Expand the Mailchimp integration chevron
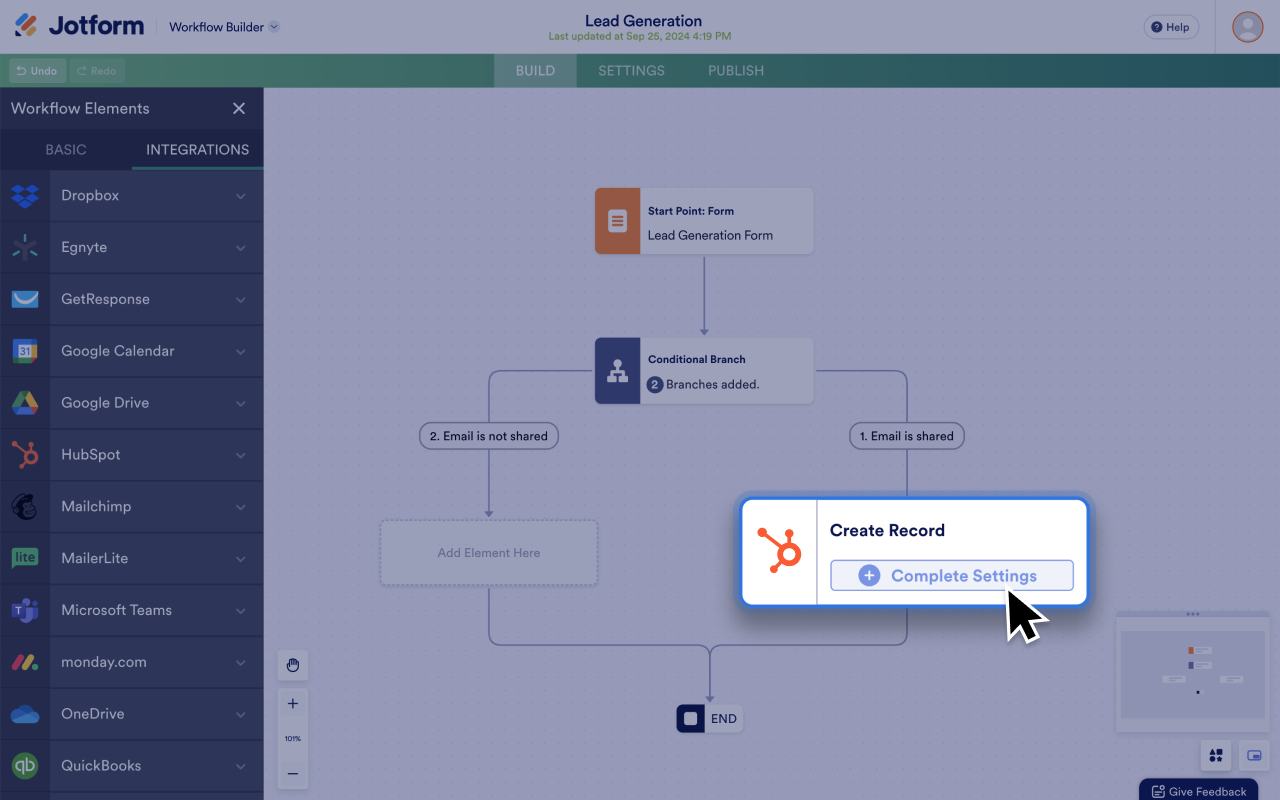Viewport: 1280px width, 800px height. (x=241, y=507)
